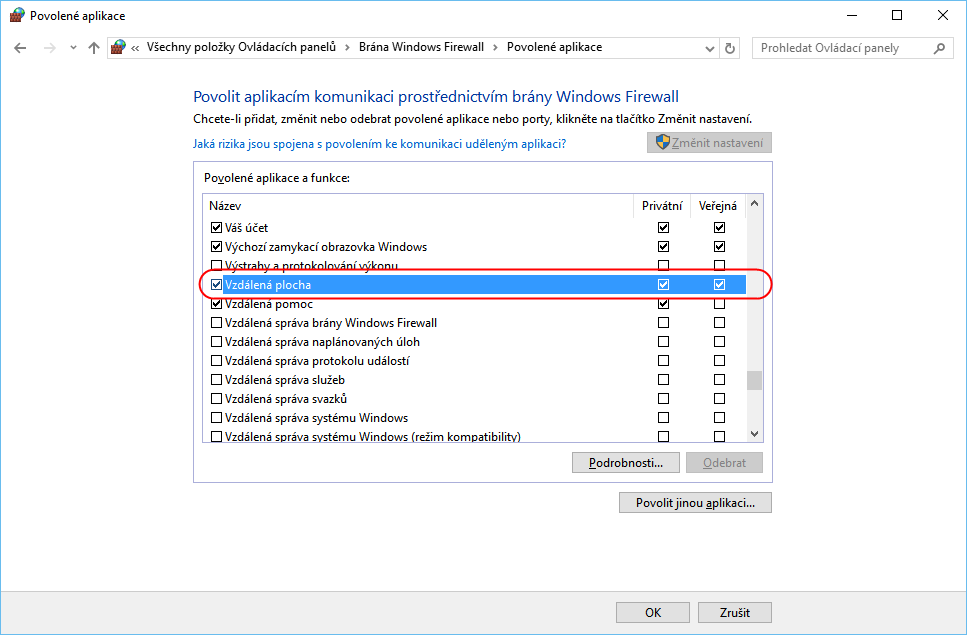Image resolution: width=967 pixels, height=635 pixels.
Task: Toggle Privátní checkbox for Váš účet
Action: click(x=664, y=227)
